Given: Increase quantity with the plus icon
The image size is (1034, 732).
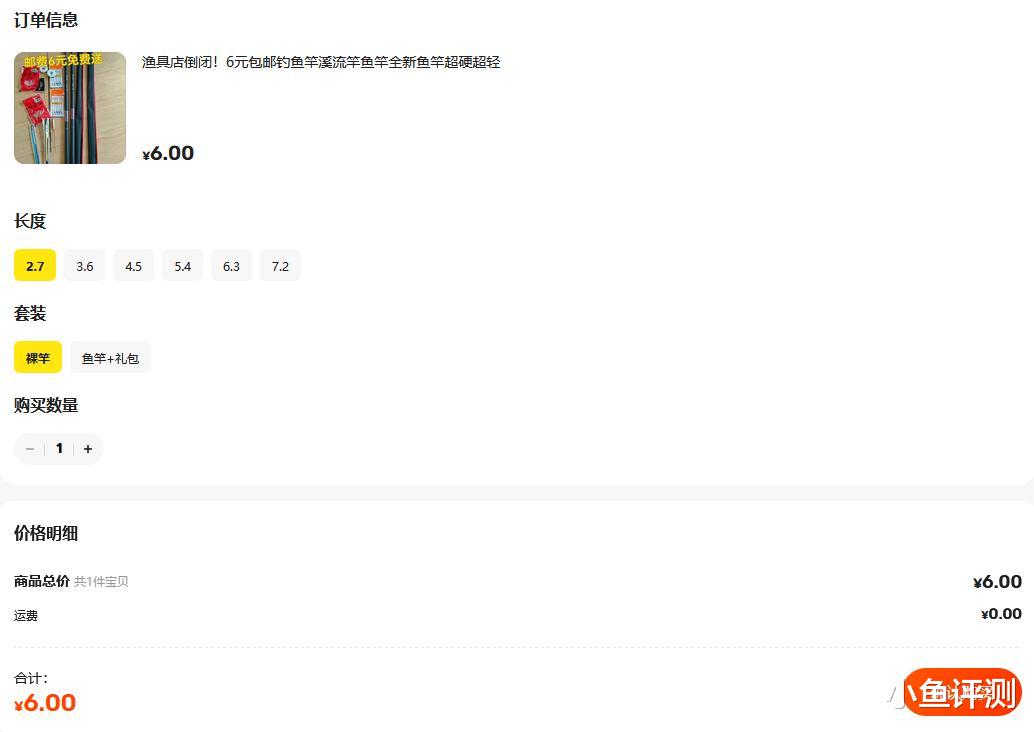Looking at the screenshot, I should click(x=88, y=449).
